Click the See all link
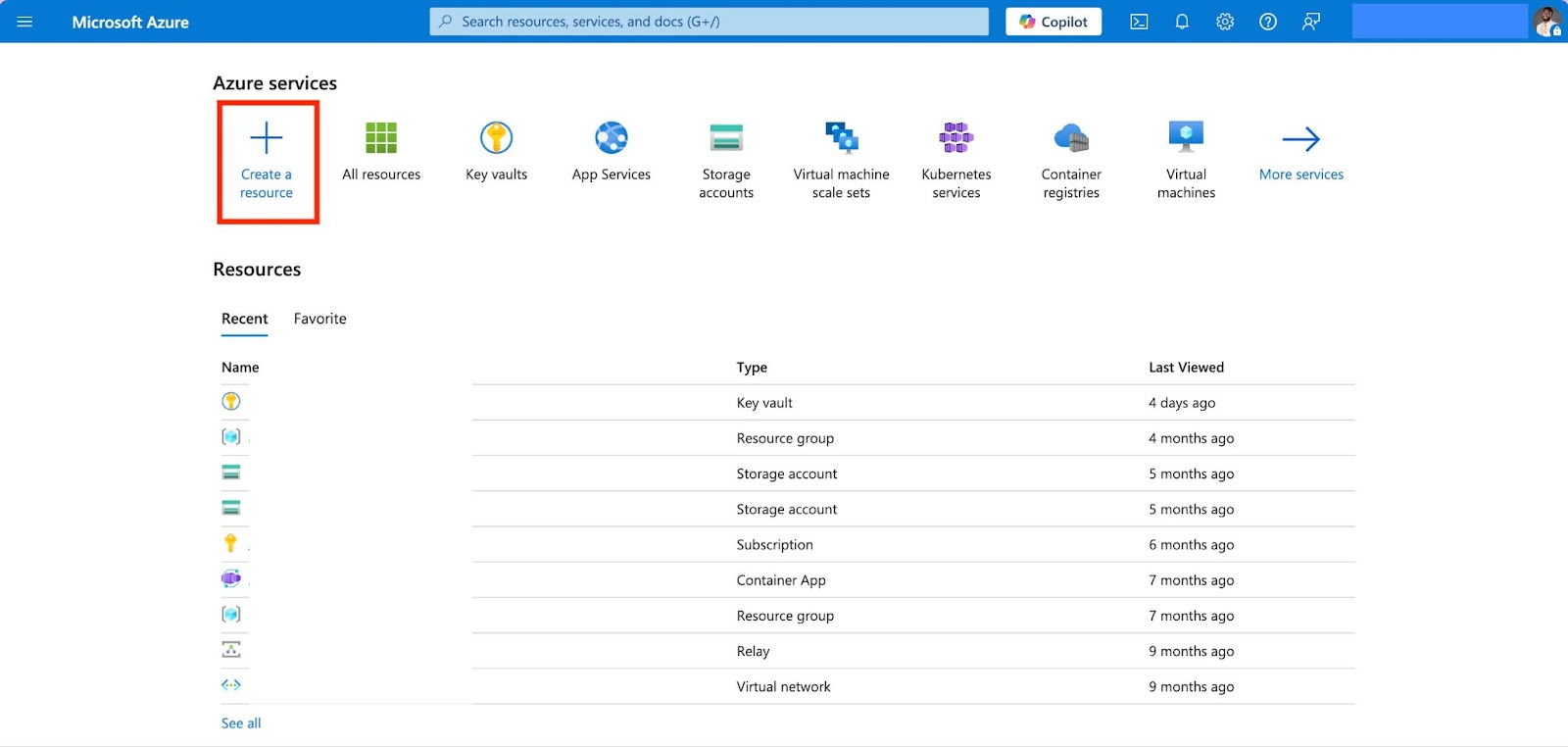The image size is (1568, 747). pos(241,722)
